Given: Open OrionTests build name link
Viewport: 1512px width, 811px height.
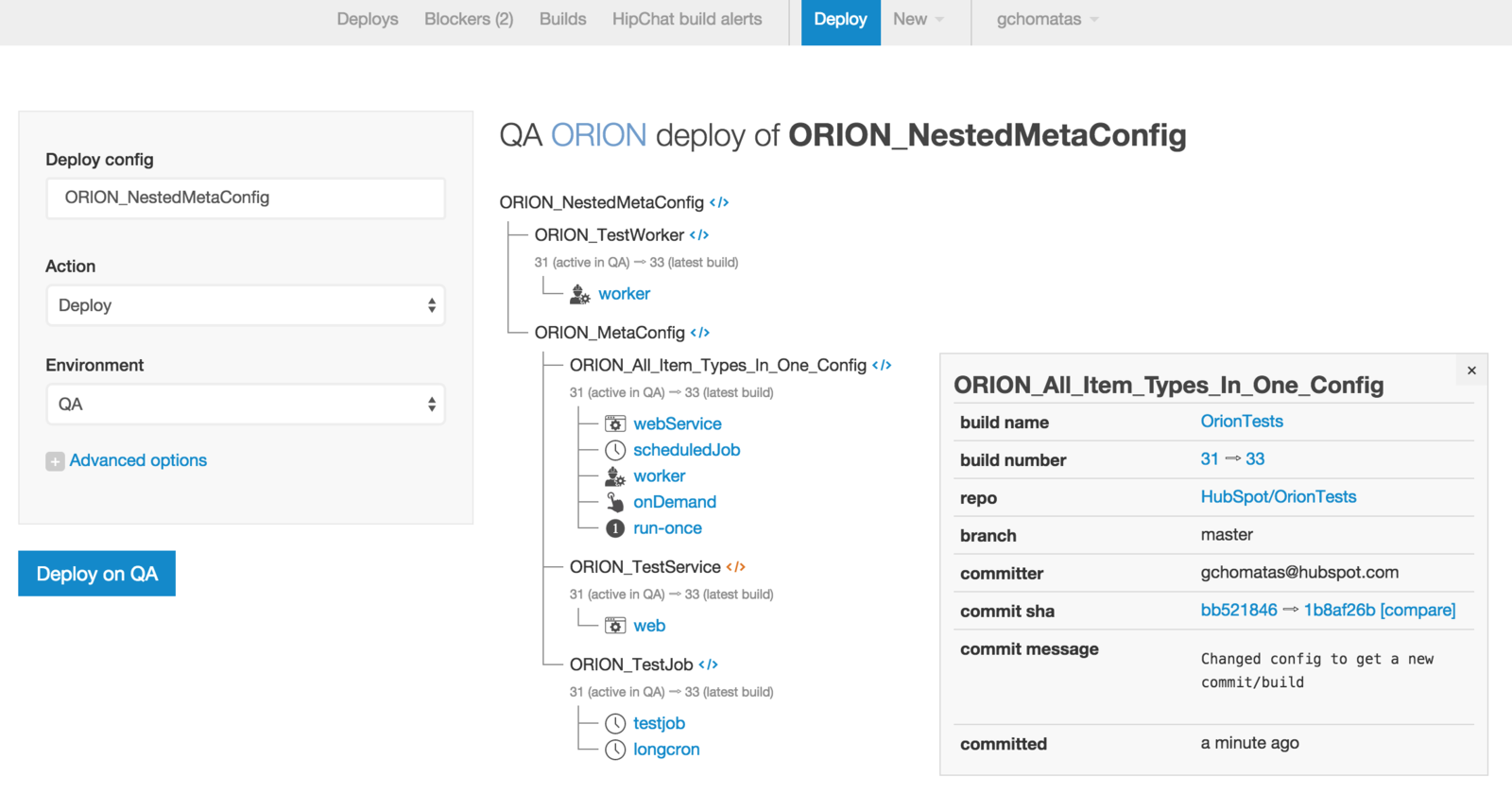Looking at the screenshot, I should coord(1242,422).
